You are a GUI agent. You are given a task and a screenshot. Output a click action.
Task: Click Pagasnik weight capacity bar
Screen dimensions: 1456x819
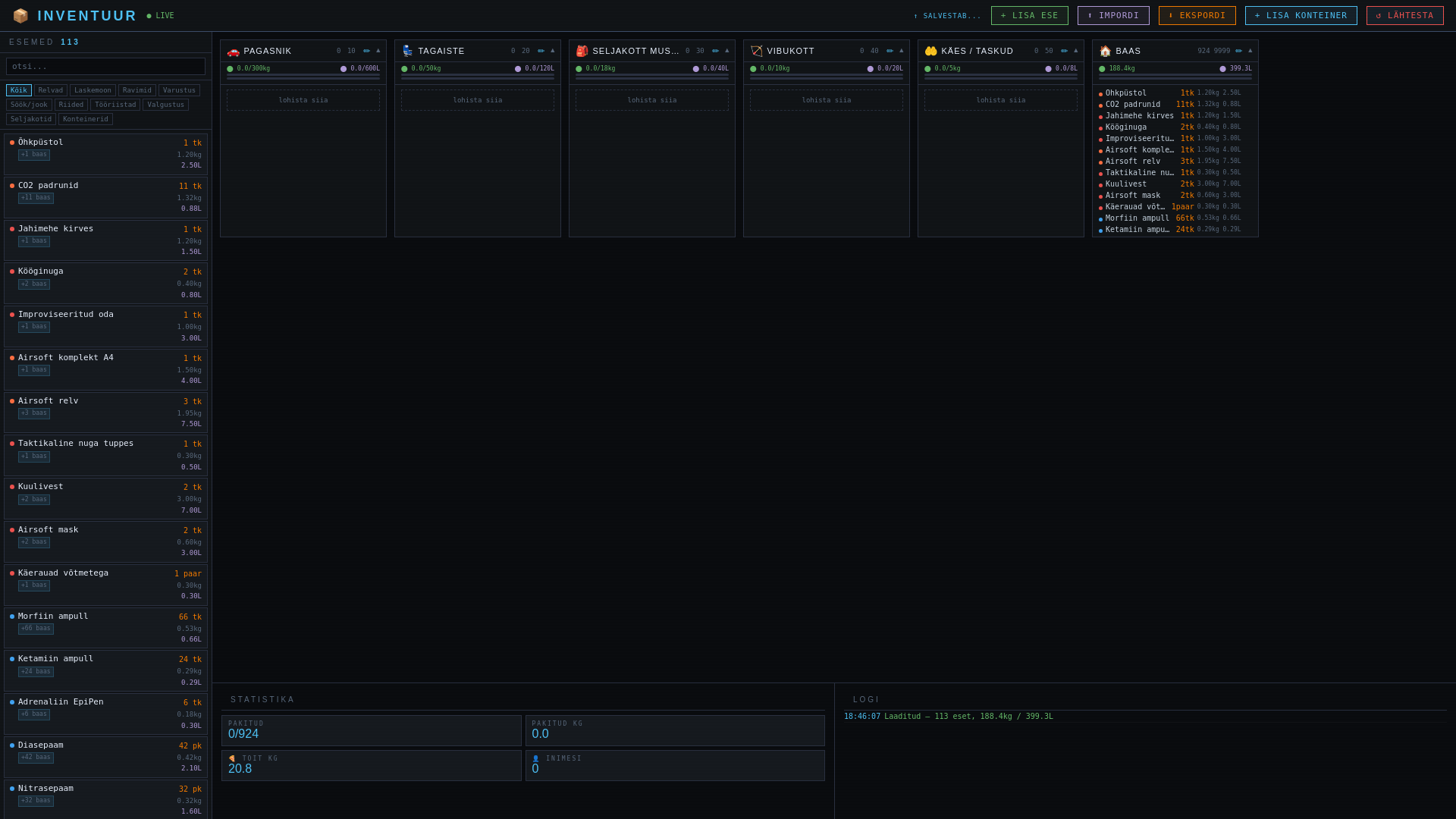[303, 76]
